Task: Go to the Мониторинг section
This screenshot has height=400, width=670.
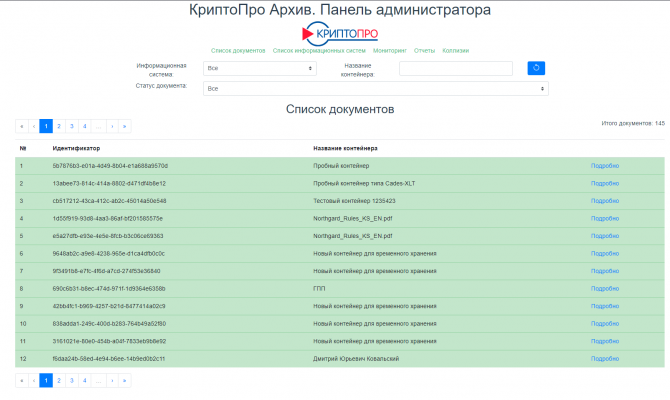Action: pyautogui.click(x=390, y=50)
